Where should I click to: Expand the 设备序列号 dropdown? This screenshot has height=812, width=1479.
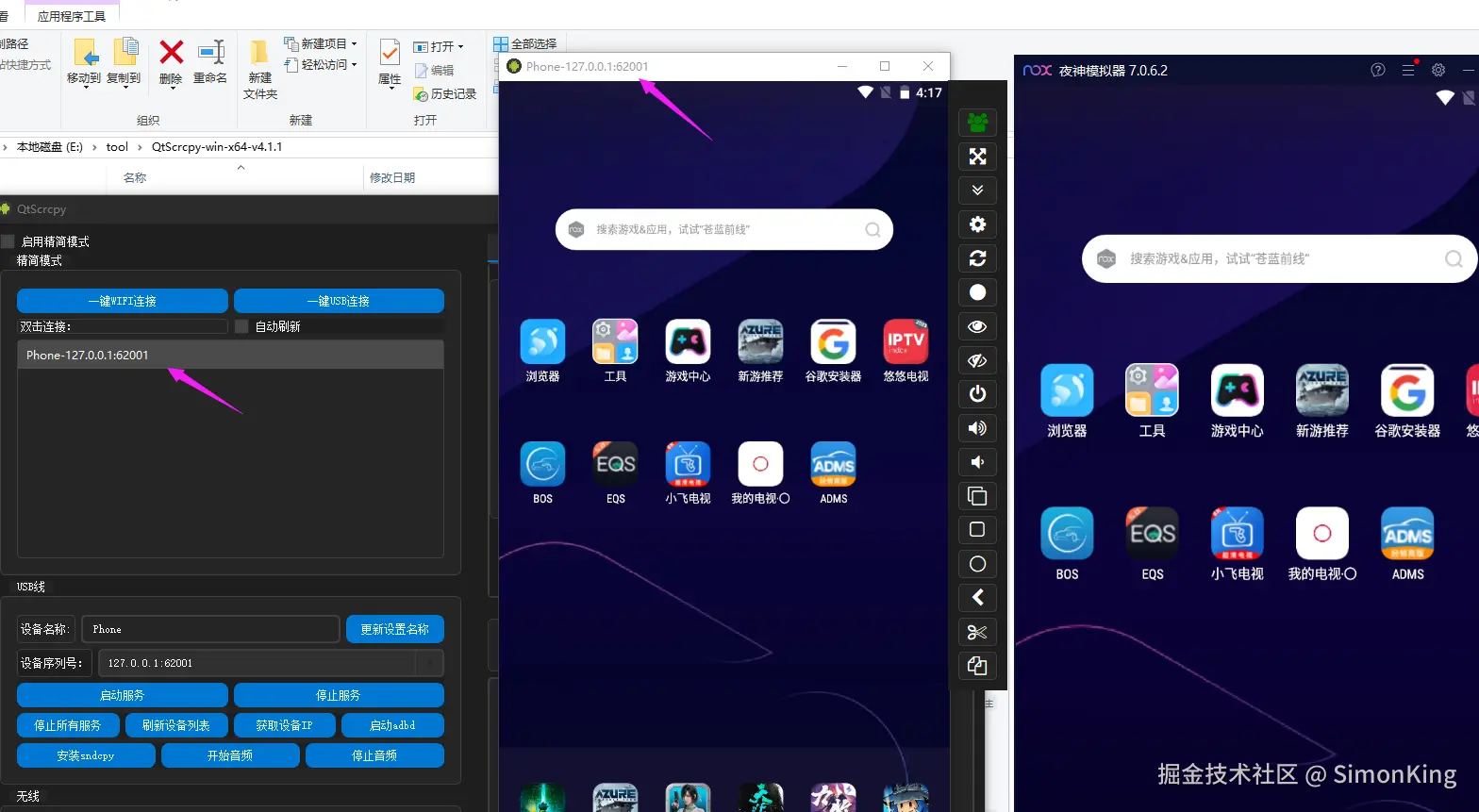430,663
